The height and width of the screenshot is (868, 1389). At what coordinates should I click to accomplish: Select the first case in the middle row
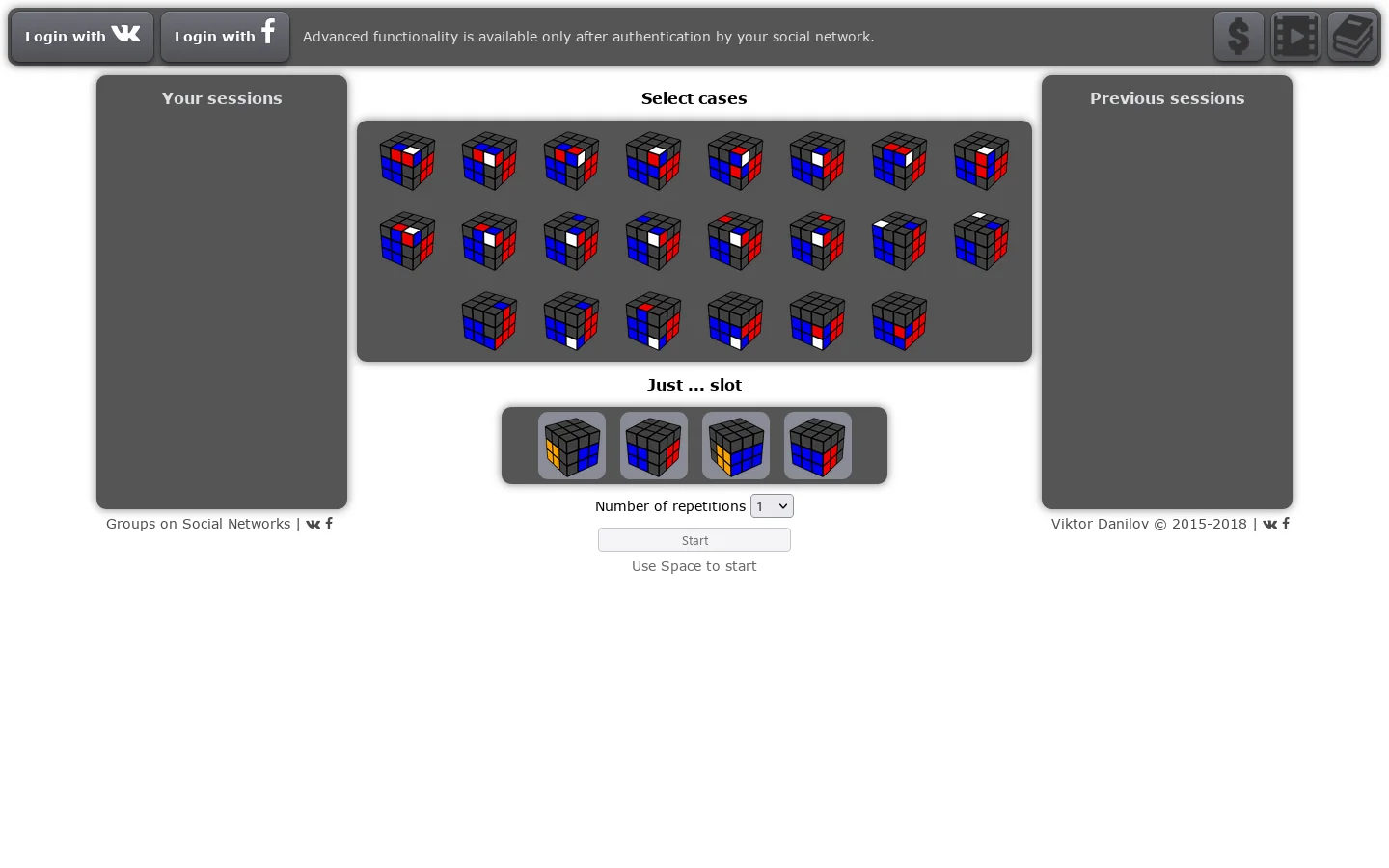[408, 241]
